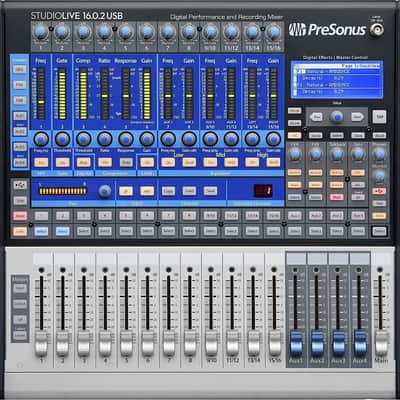Click the numbered 15/16 channel button

point(273,216)
